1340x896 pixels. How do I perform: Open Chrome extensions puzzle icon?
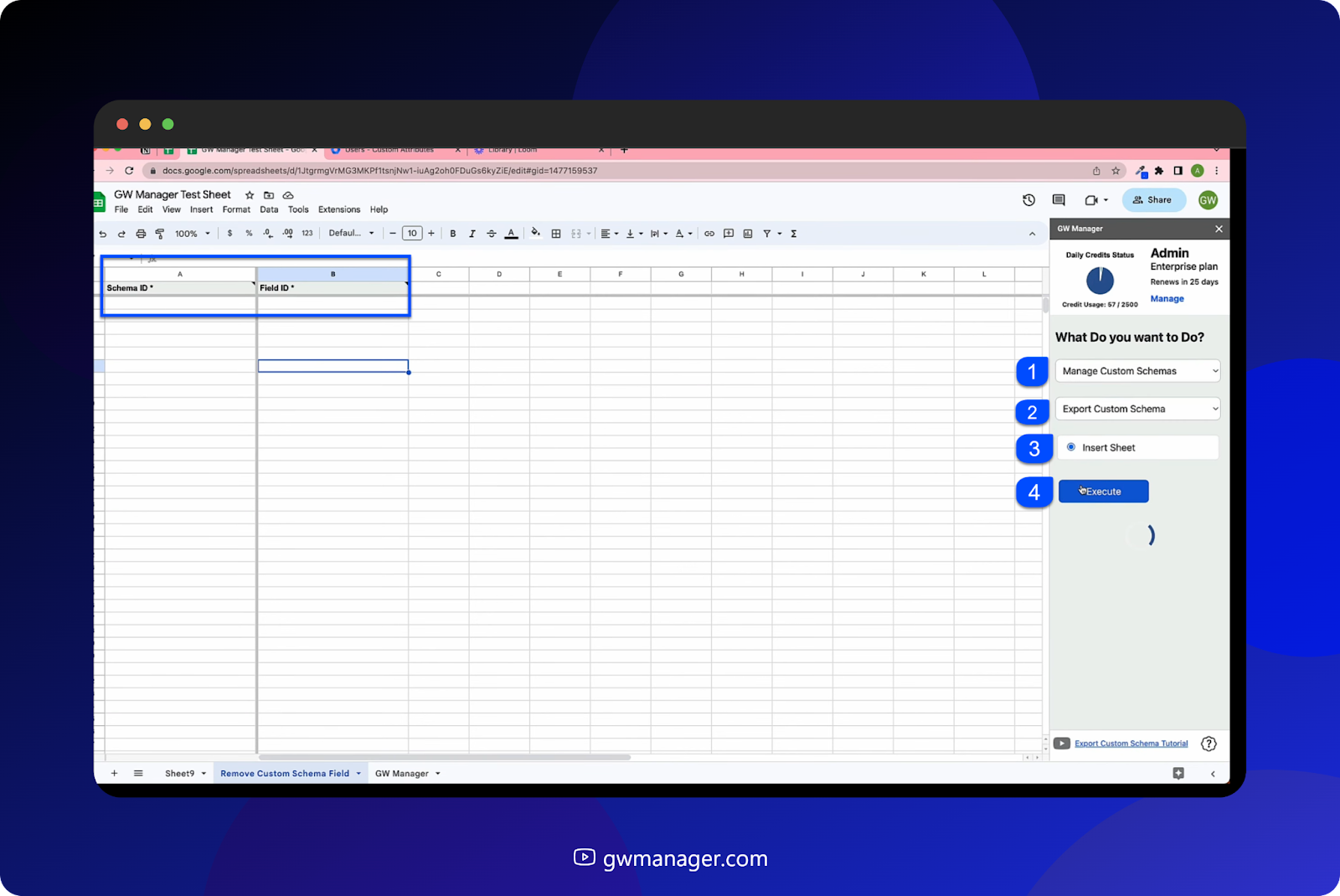click(1159, 171)
